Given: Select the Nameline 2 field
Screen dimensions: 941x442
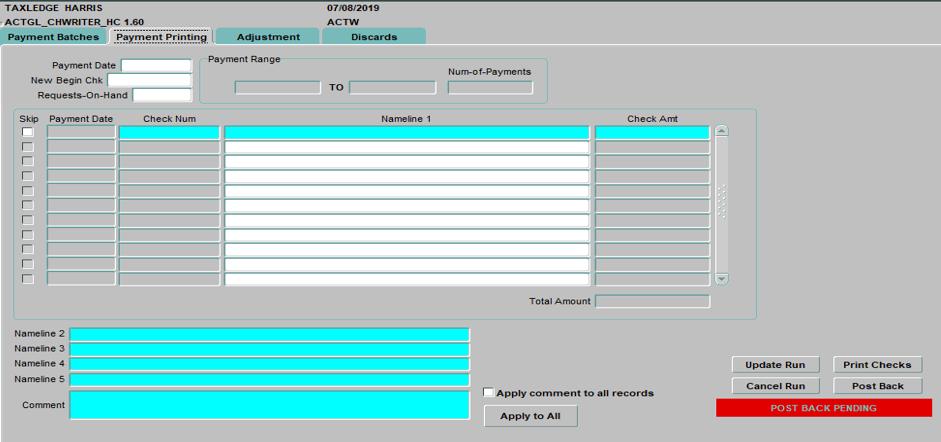Looking at the screenshot, I should click(269, 334).
